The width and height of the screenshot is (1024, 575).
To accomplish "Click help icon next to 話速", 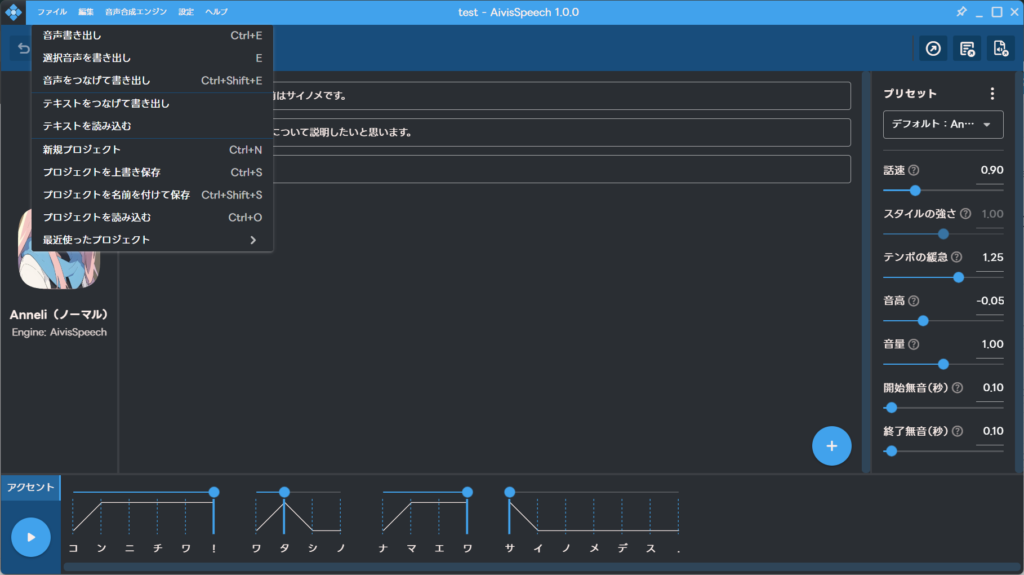I will [914, 170].
